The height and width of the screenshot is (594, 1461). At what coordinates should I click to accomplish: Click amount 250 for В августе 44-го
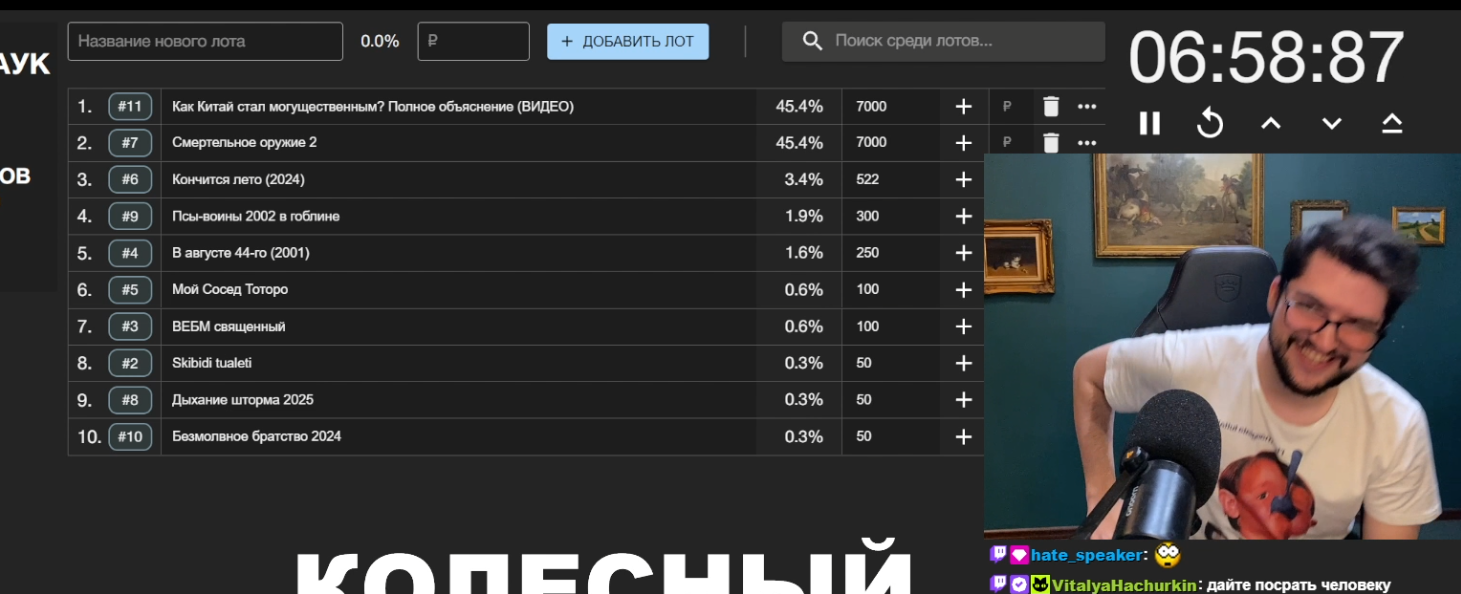867,253
